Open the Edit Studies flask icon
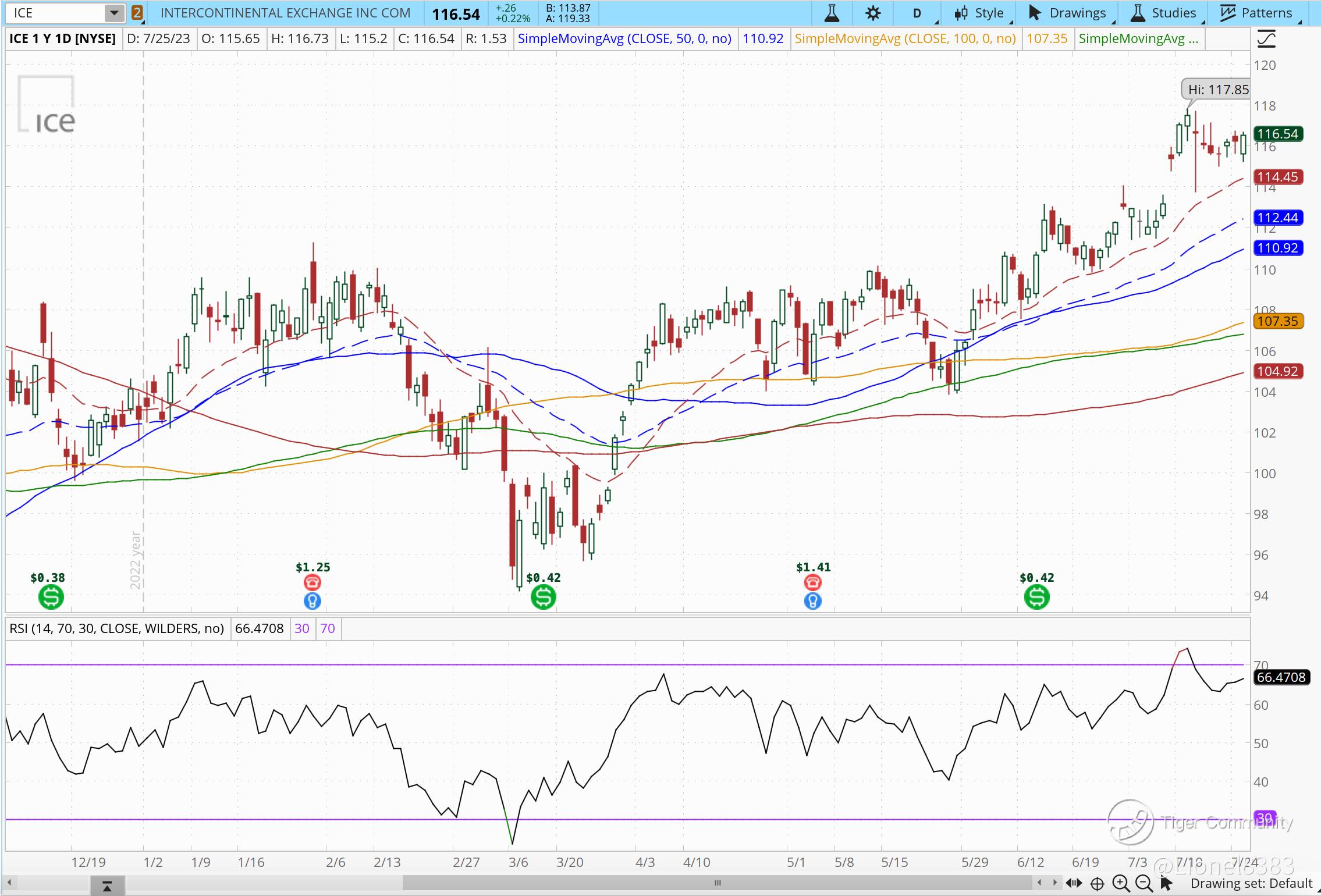 click(x=832, y=13)
